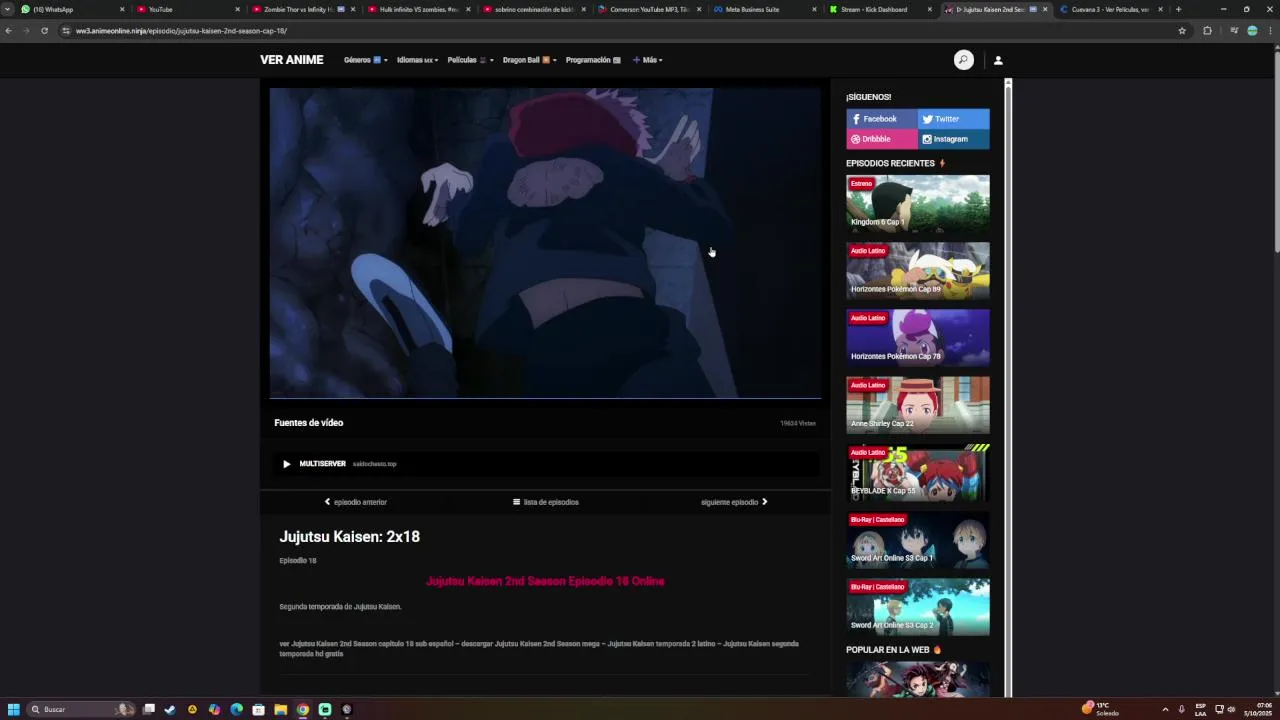This screenshot has height=720, width=1280.
Task: Click the Jujutsu Kaisen 2nd Season Episodio 18 Online heading
Action: tap(545, 581)
